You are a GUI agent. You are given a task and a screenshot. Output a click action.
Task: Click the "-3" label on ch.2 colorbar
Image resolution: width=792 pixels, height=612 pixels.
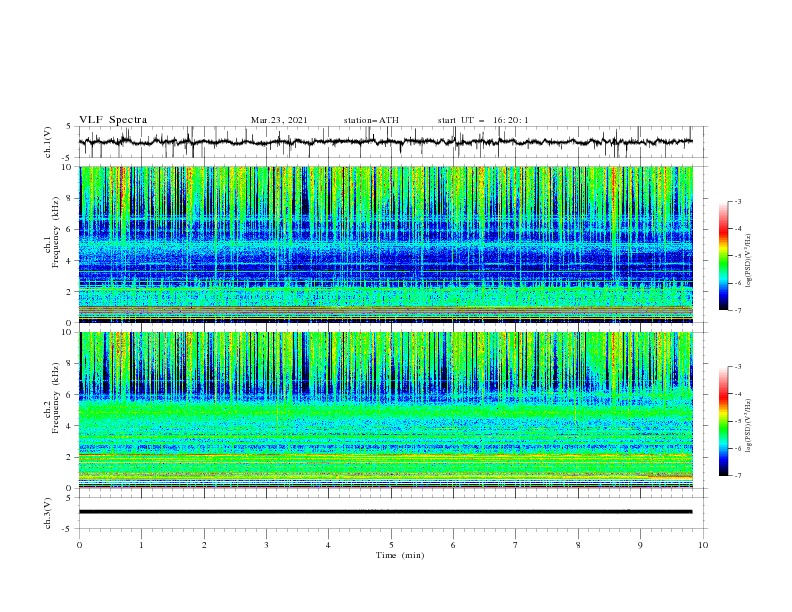pyautogui.click(x=738, y=367)
